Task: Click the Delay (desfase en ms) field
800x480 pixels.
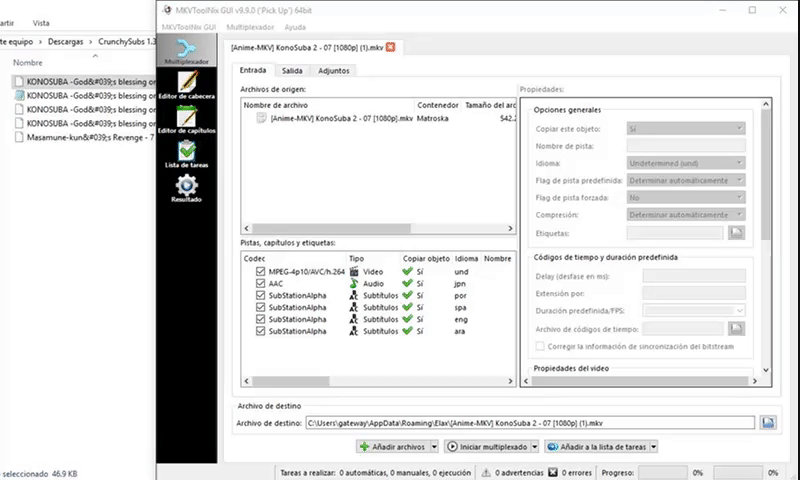Action: (x=694, y=276)
